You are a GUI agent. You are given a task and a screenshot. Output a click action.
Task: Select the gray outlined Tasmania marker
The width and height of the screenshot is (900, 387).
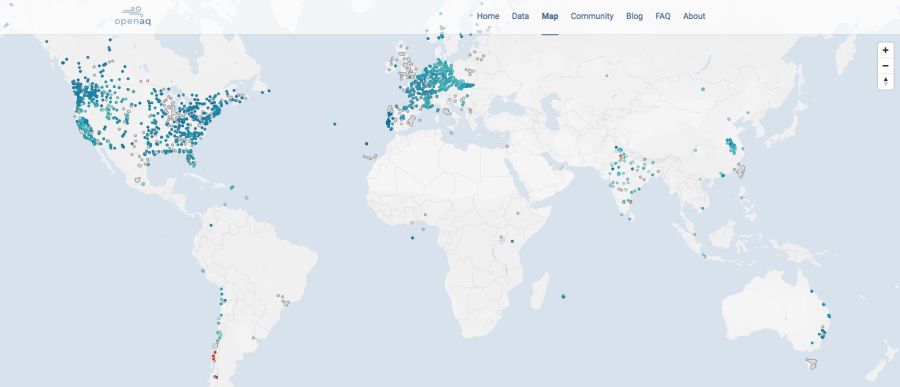(811, 363)
